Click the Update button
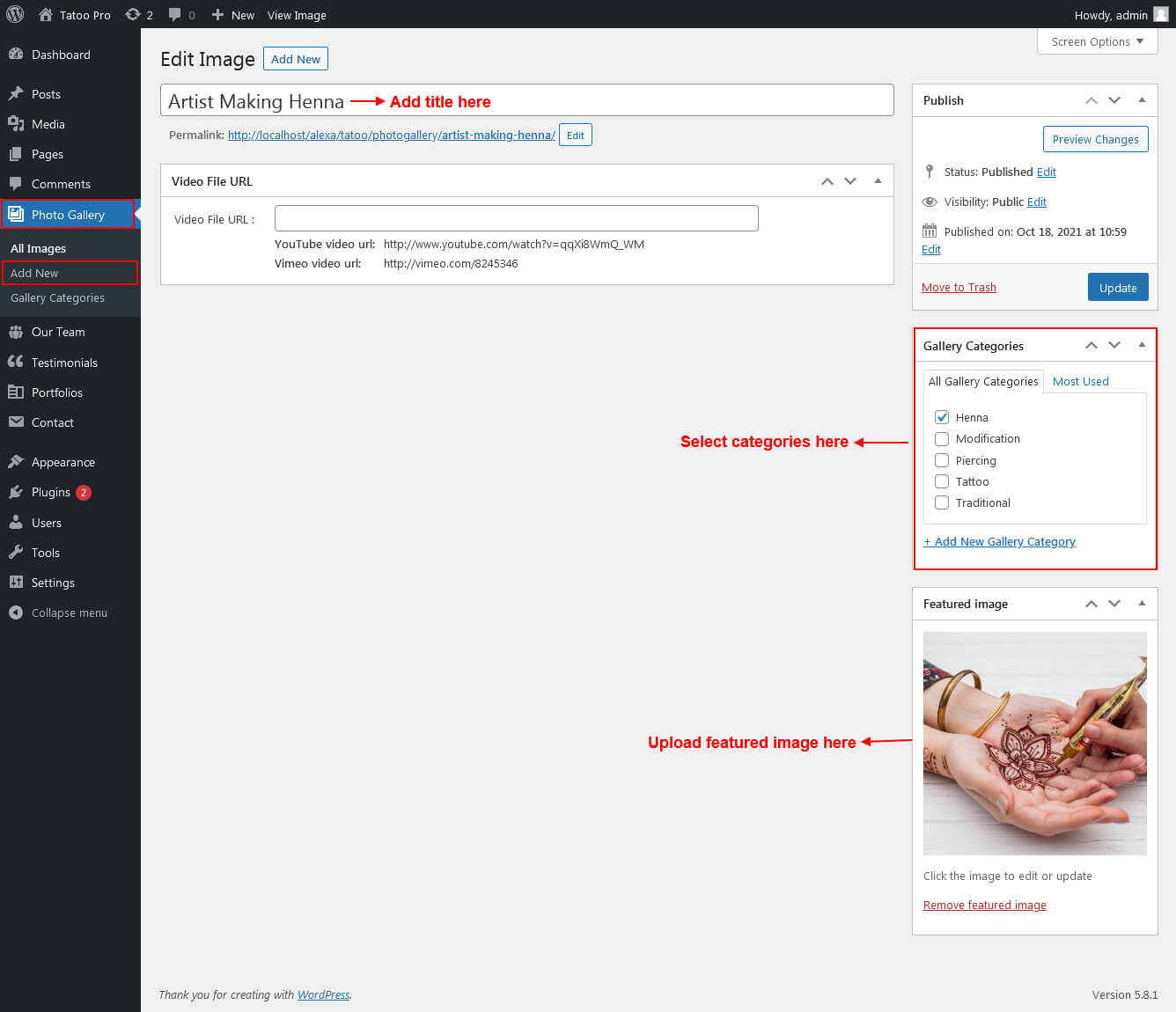Viewport: 1176px width, 1012px height. point(1118,288)
